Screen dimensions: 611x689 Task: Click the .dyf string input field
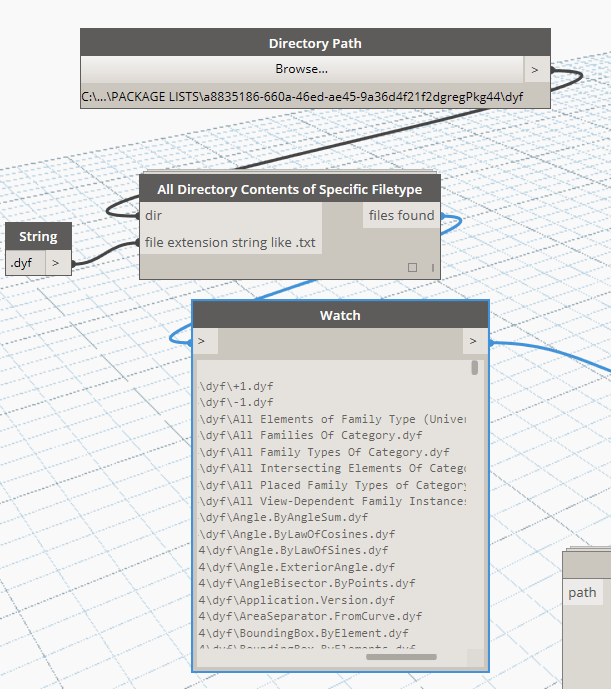pyautogui.click(x=25, y=263)
